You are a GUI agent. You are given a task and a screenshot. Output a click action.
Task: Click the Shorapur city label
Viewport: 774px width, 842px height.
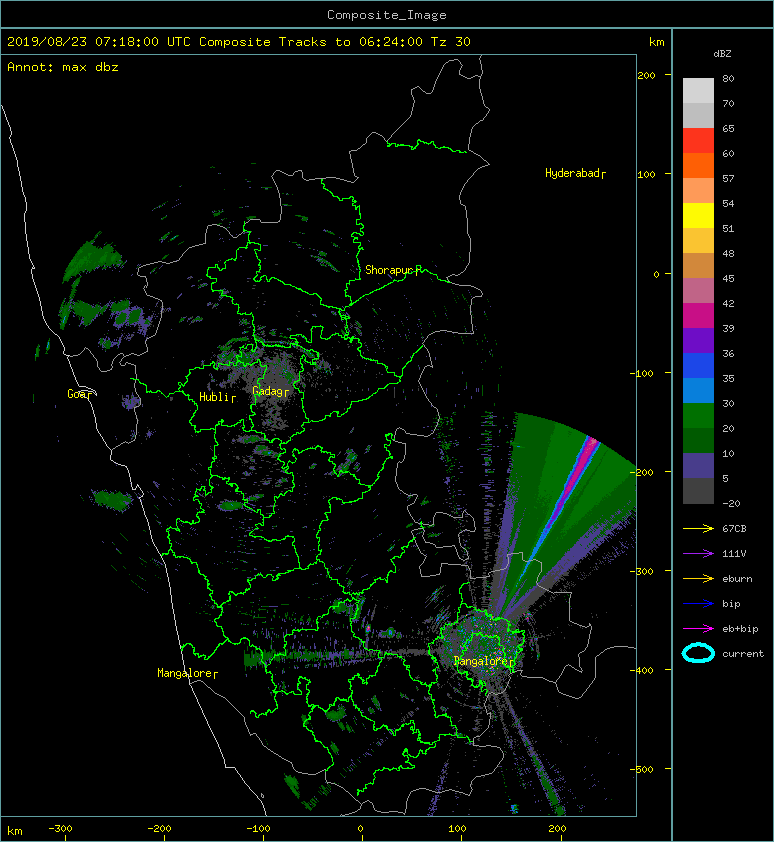click(391, 270)
